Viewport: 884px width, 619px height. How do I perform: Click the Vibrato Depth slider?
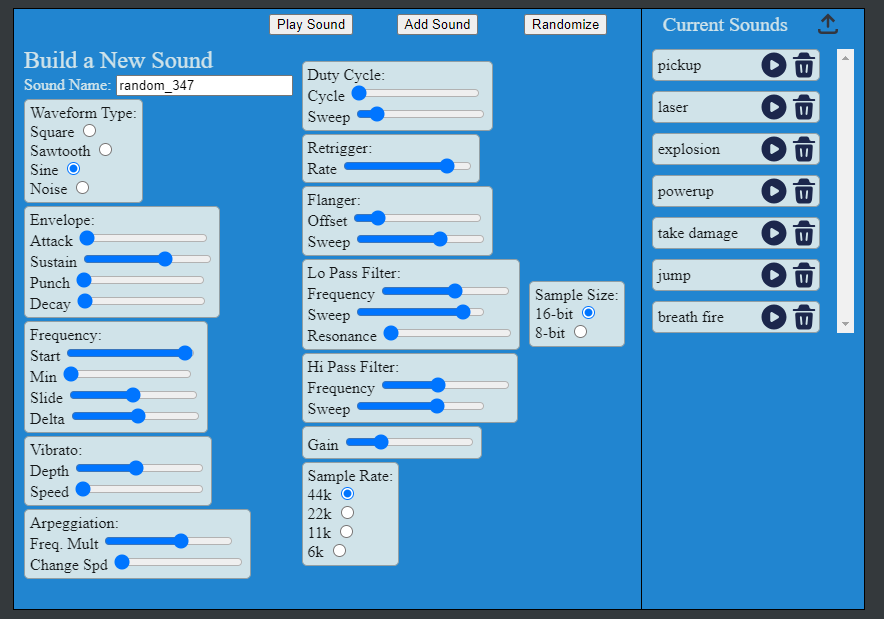[x=139, y=468]
